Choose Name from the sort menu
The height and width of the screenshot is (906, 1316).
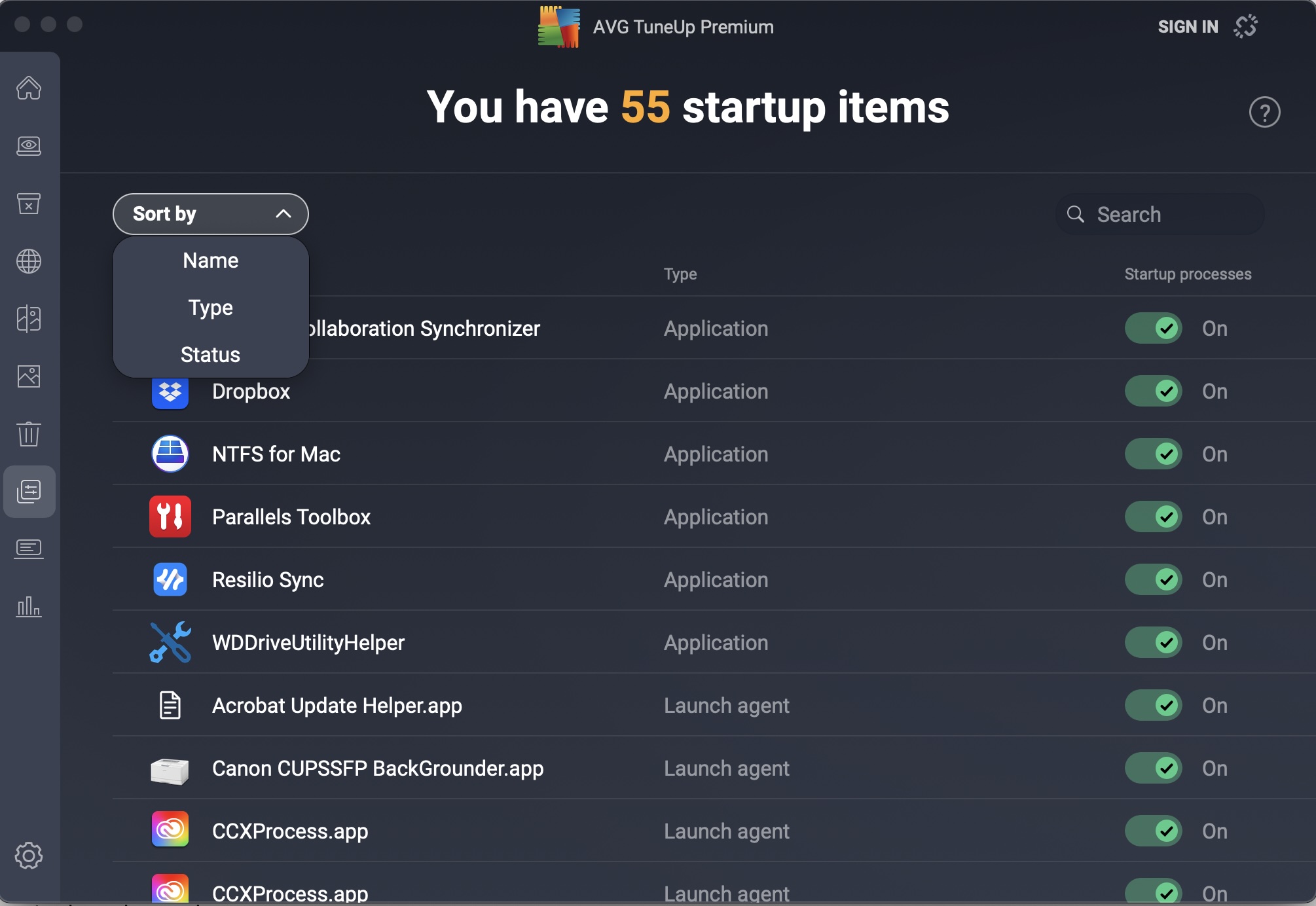(210, 260)
